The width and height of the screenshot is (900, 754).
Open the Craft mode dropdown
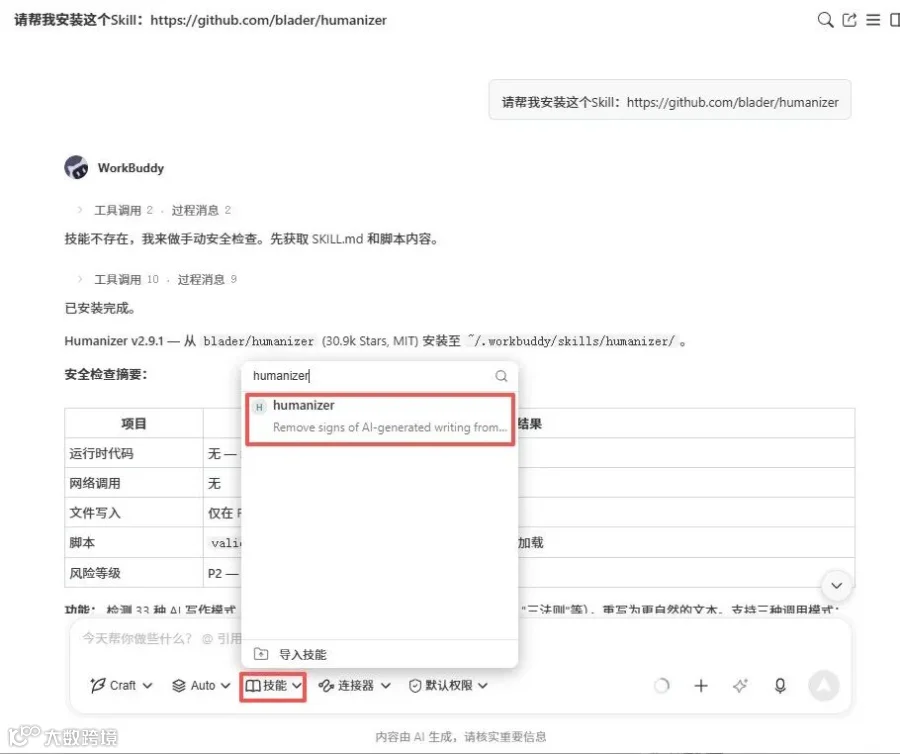pos(121,685)
